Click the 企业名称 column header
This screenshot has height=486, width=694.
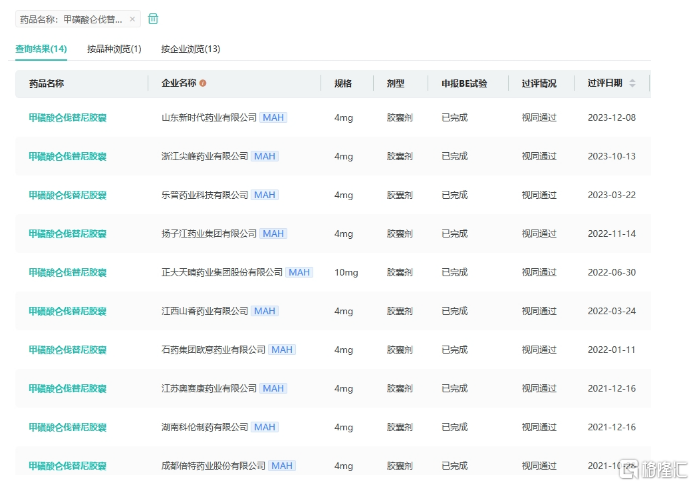[179, 83]
